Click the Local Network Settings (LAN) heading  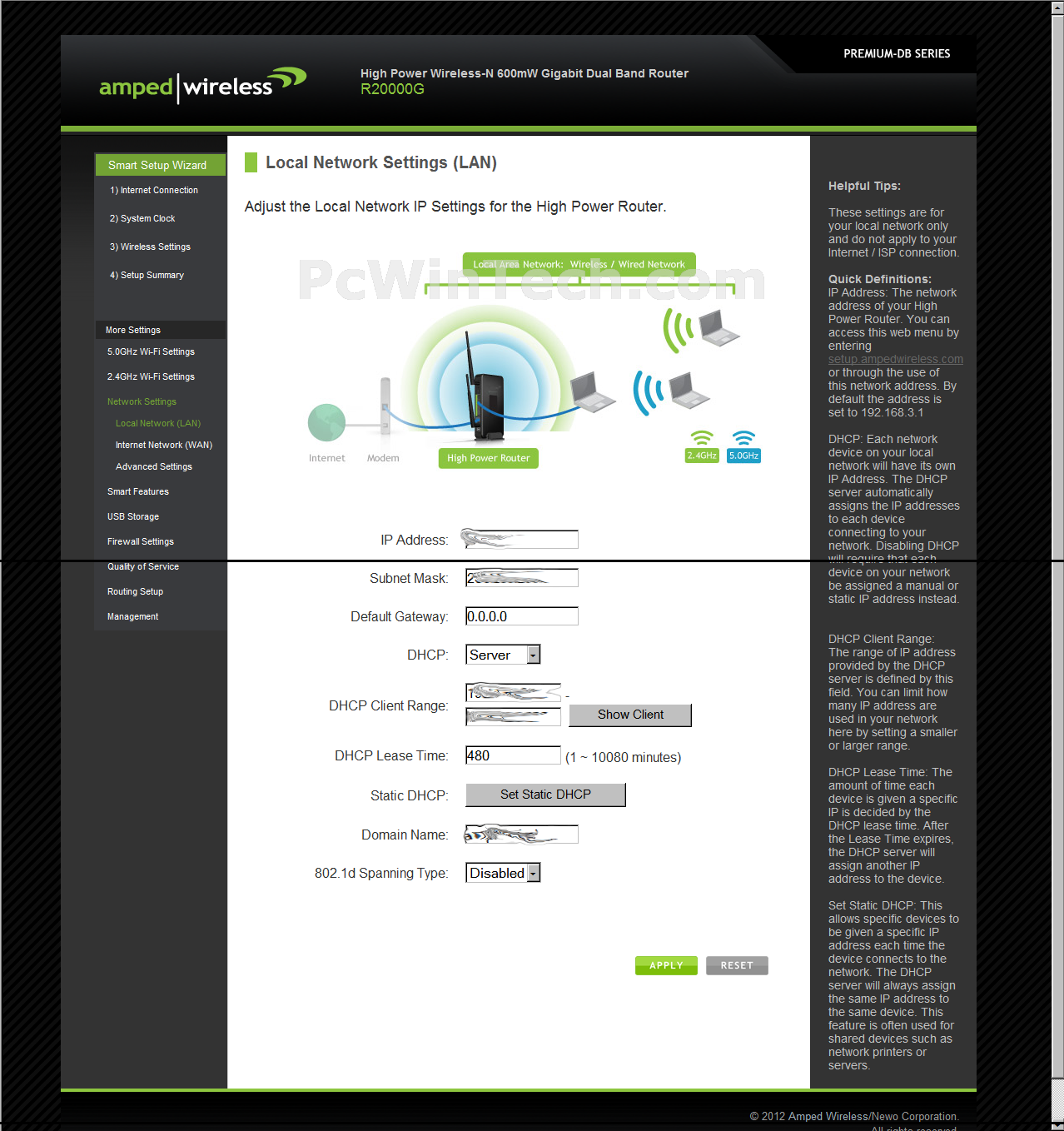coord(380,162)
